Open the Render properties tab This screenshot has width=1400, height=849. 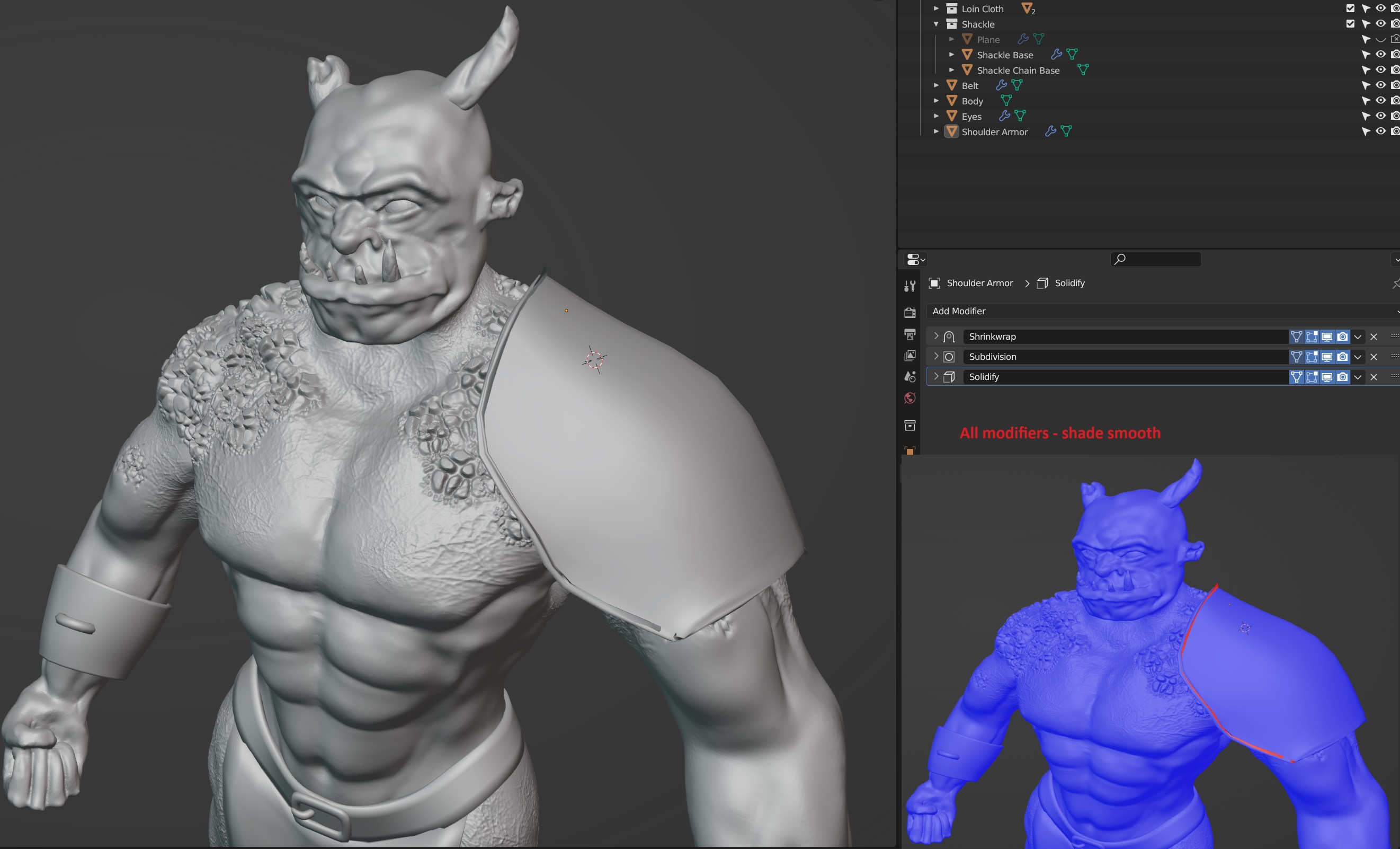pos(909,313)
